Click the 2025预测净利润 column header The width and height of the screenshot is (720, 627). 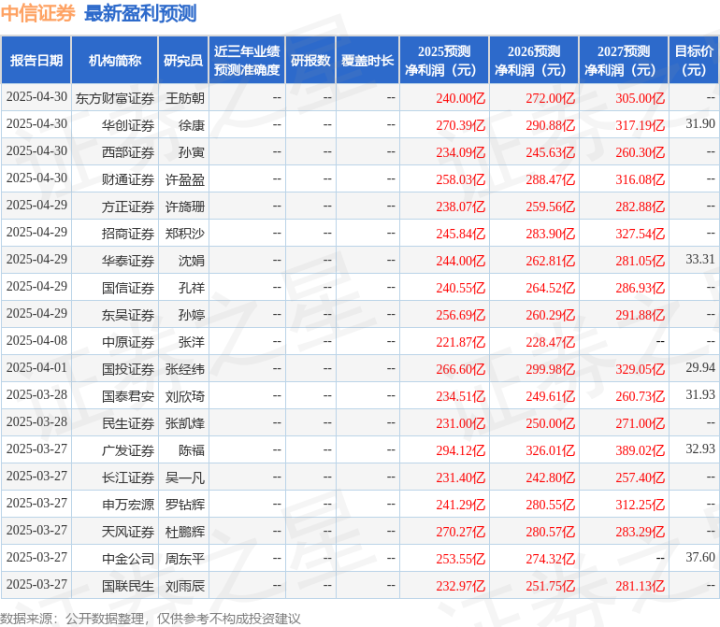(x=444, y=60)
